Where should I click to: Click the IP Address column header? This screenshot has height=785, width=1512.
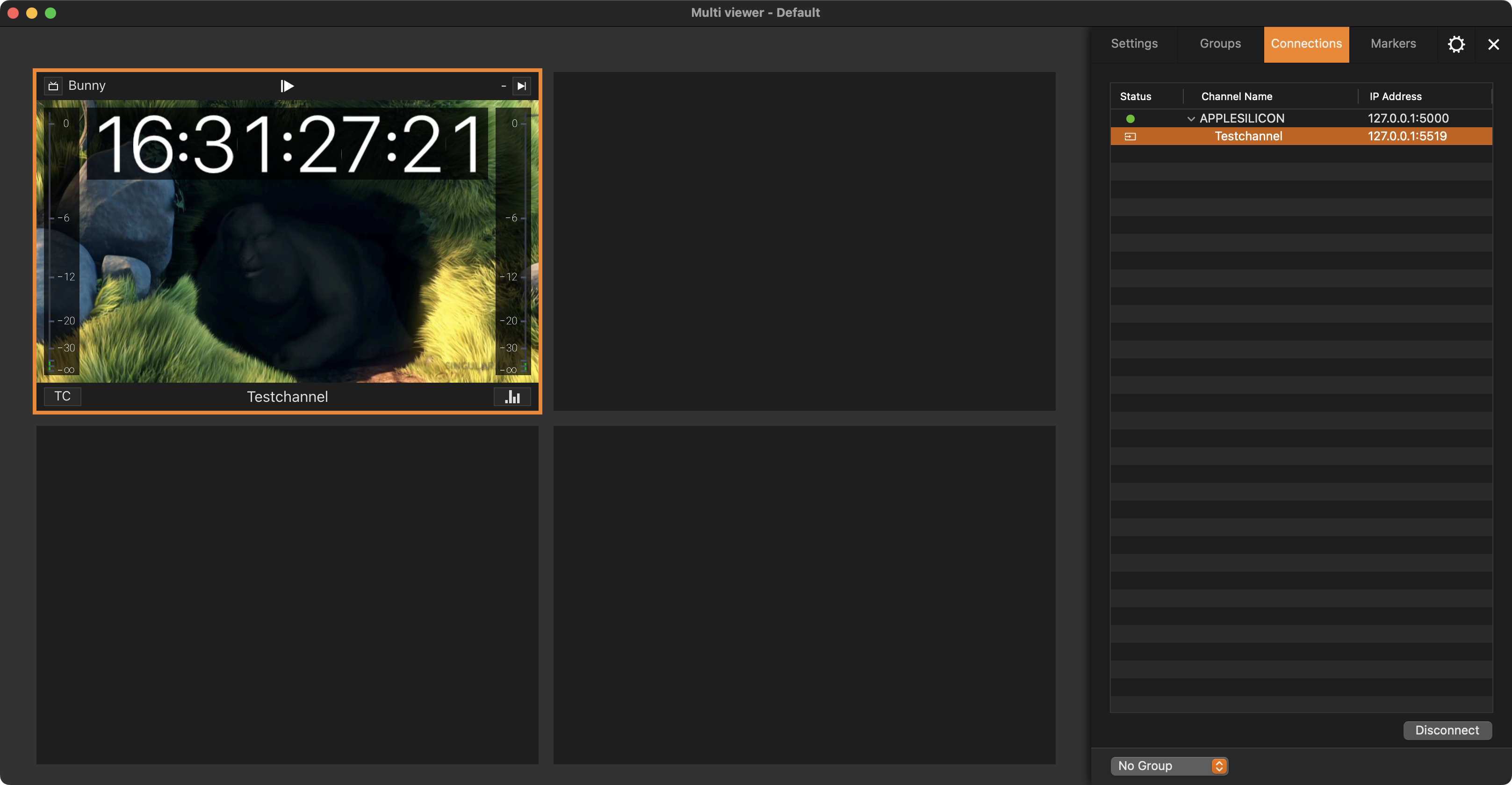pos(1395,96)
